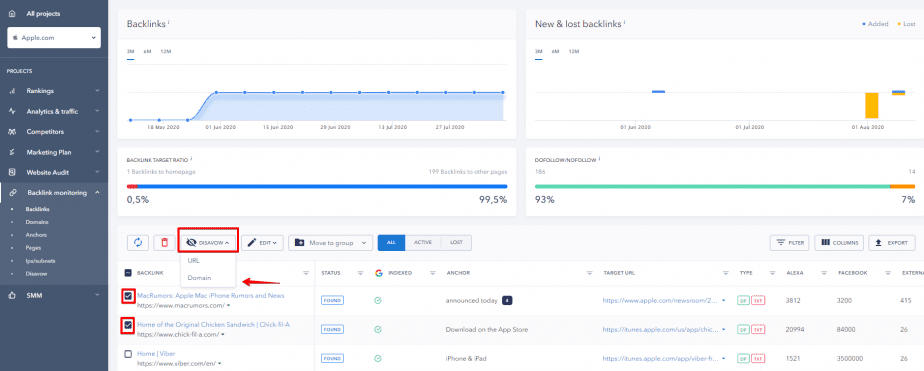This screenshot has width=924, height=371.
Task: Click the red trash delete icon
Action: point(164,243)
